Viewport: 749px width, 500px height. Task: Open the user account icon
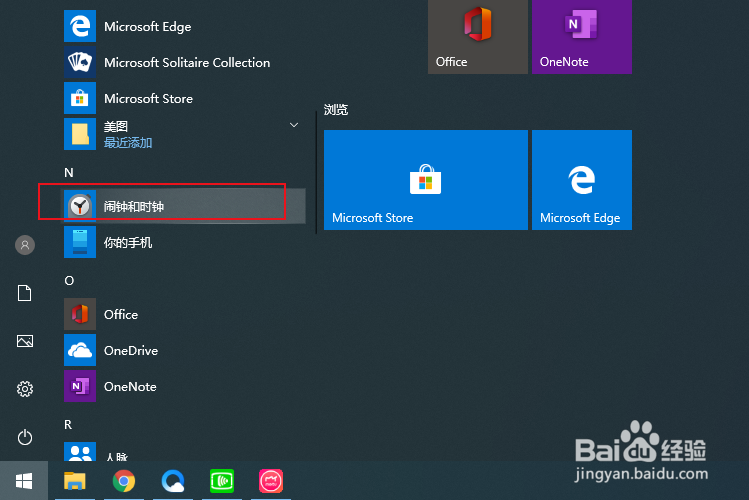point(25,245)
